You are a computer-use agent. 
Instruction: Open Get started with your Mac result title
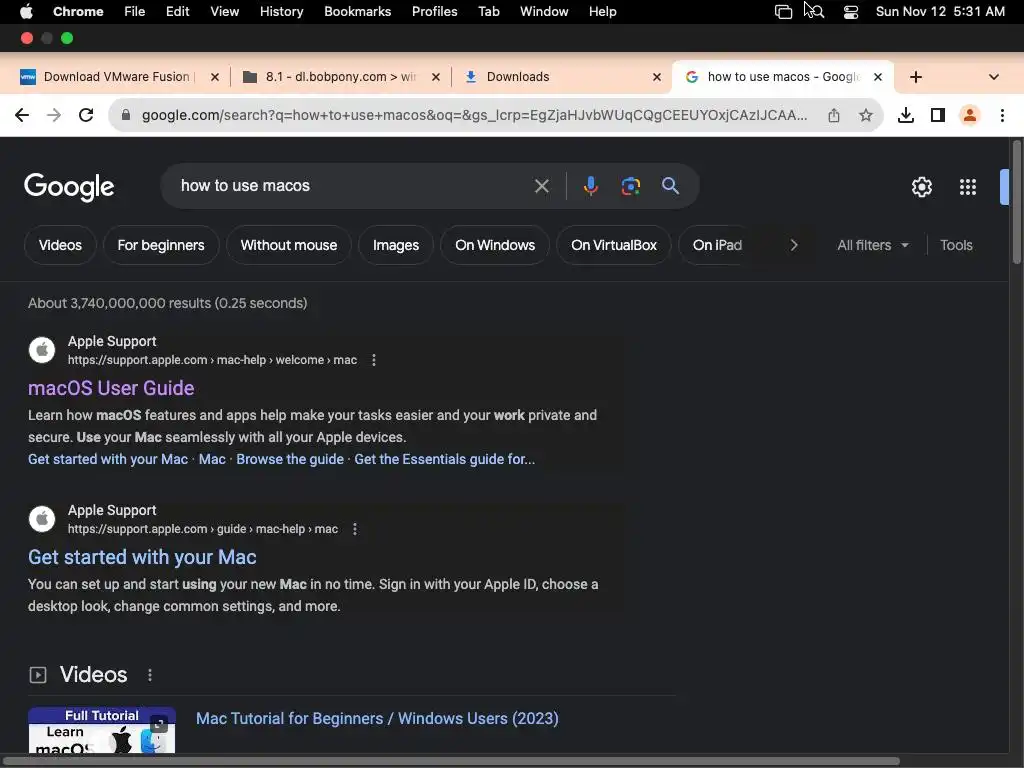(x=142, y=558)
